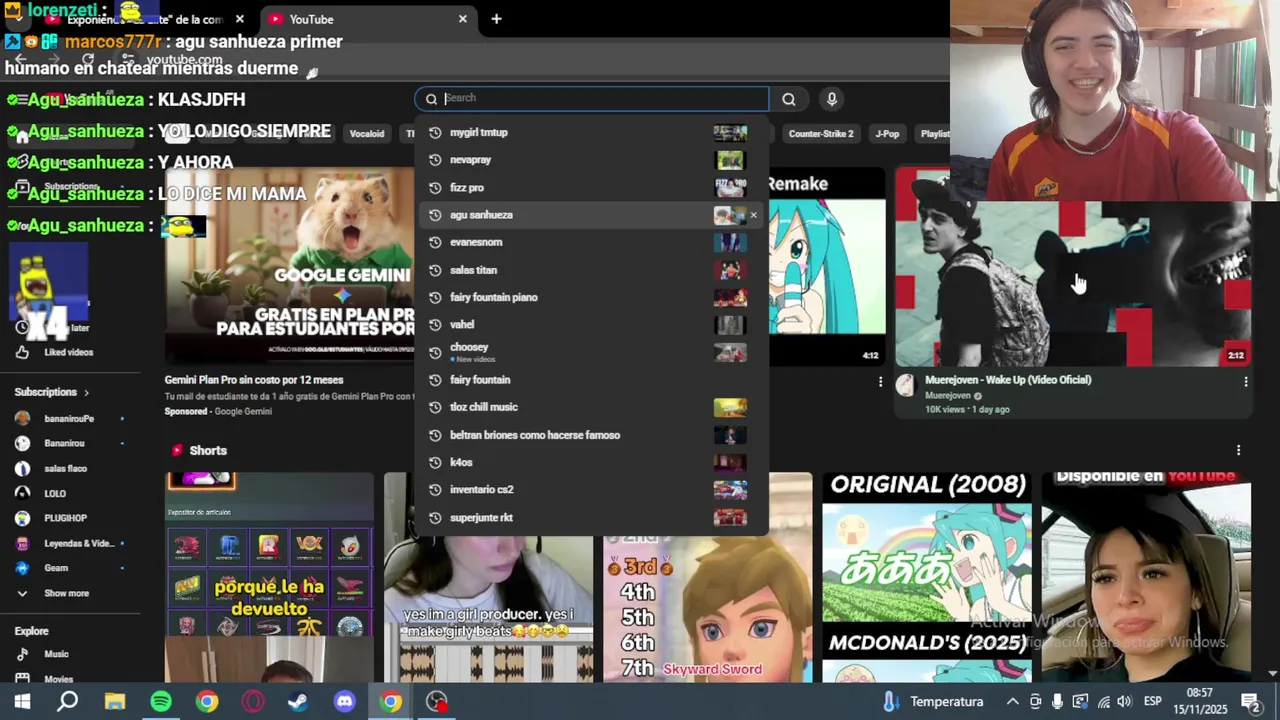Open the Windows Start menu
The image size is (1280, 720).
pyautogui.click(x=22, y=702)
